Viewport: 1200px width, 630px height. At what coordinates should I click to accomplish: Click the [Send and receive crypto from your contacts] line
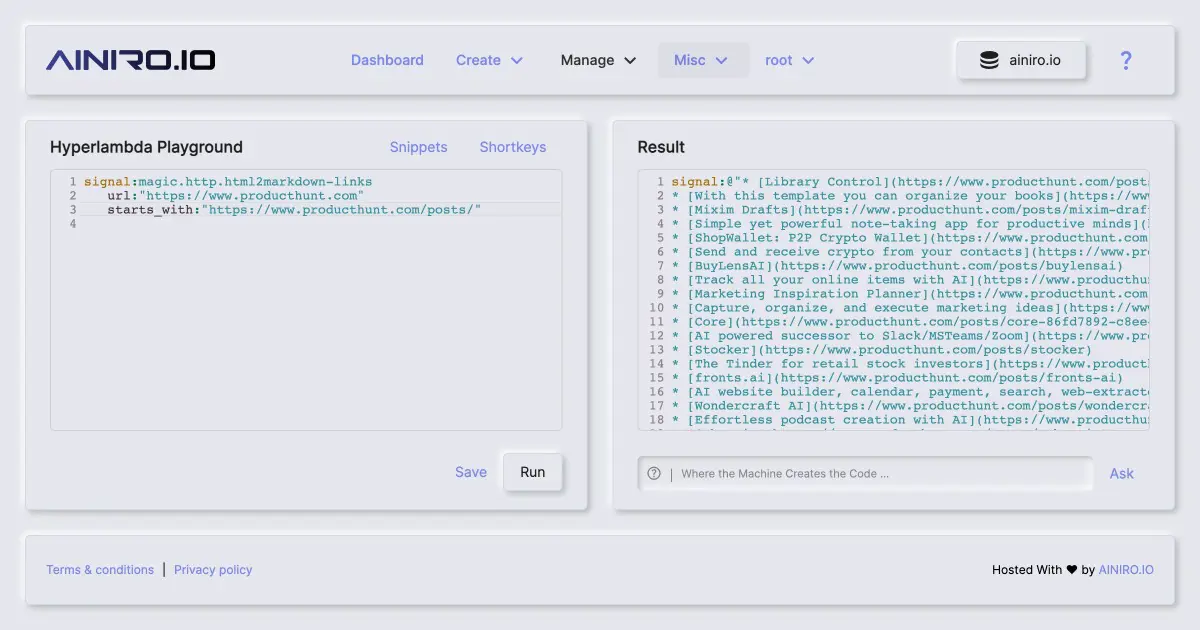point(909,252)
